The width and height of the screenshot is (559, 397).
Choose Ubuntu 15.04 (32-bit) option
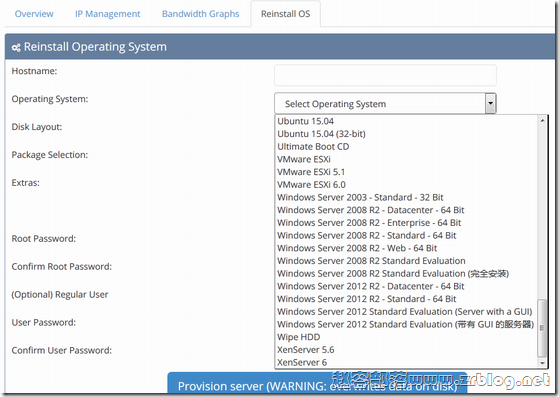tap(406, 134)
